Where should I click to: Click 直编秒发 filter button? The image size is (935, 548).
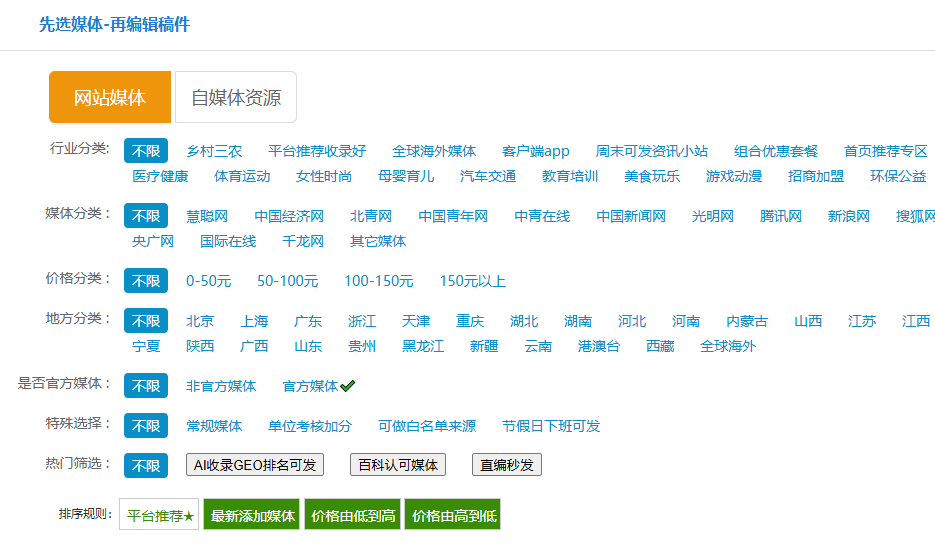click(x=507, y=465)
